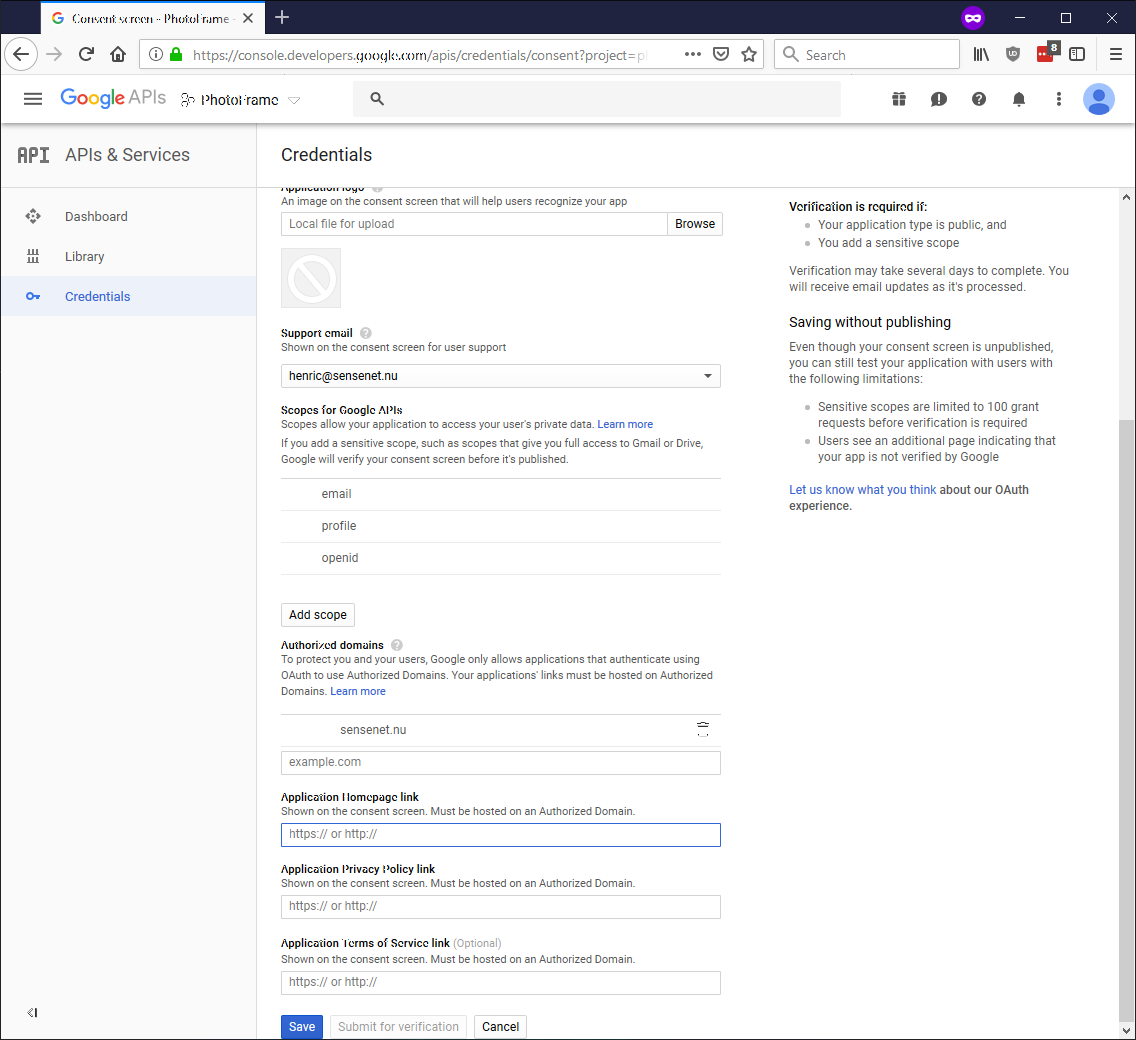
Task: Click the red extension icon with badge 8
Action: (1048, 53)
